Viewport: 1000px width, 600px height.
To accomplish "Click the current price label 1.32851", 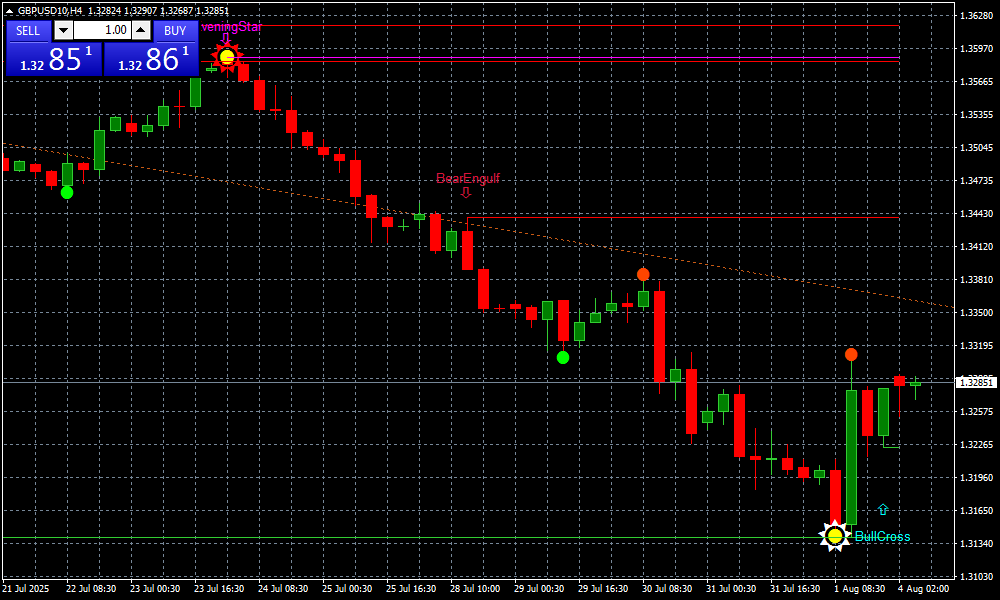I will pos(976,382).
